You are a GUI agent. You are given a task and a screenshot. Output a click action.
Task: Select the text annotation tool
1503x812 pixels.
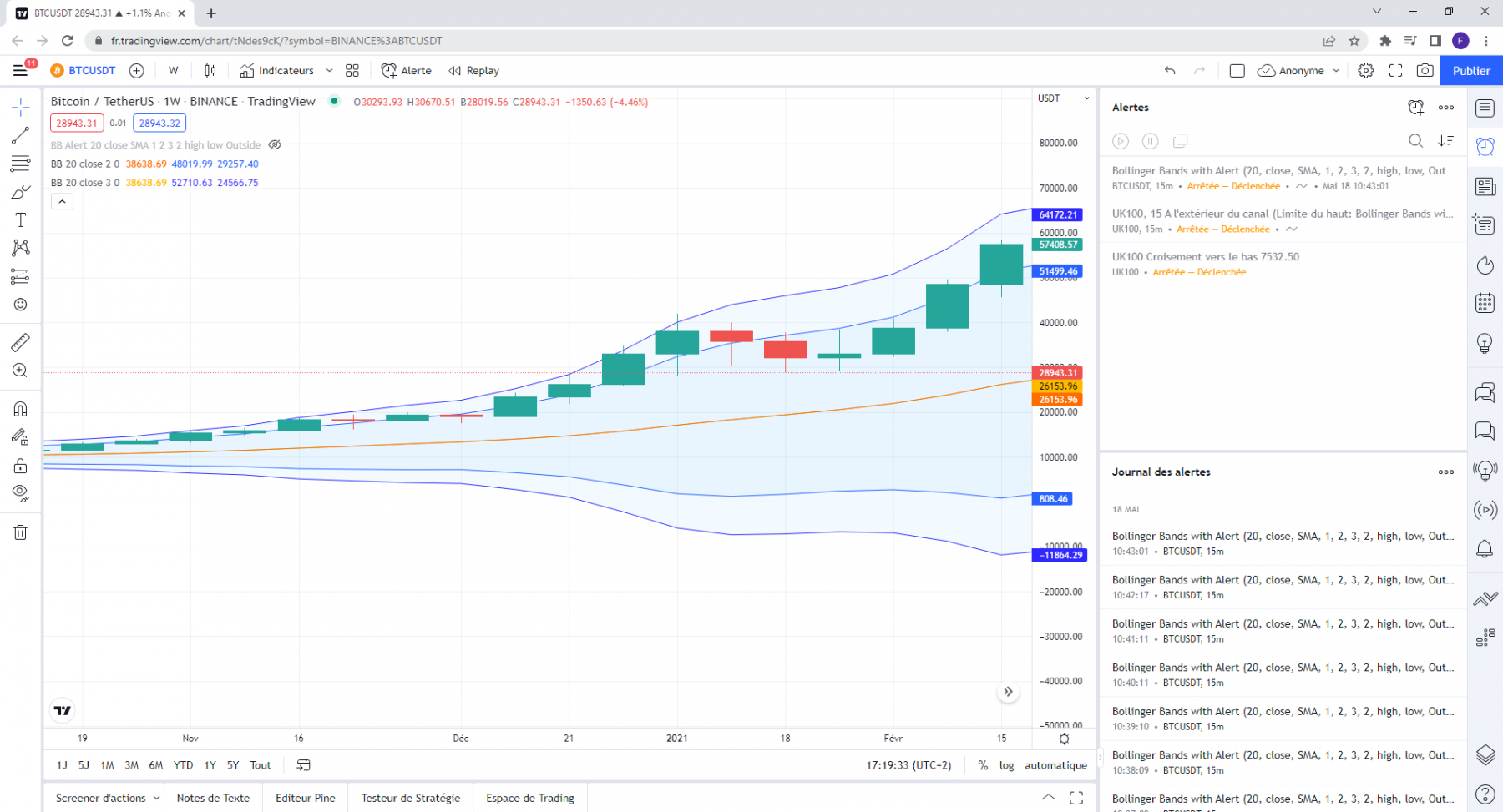pyautogui.click(x=21, y=220)
